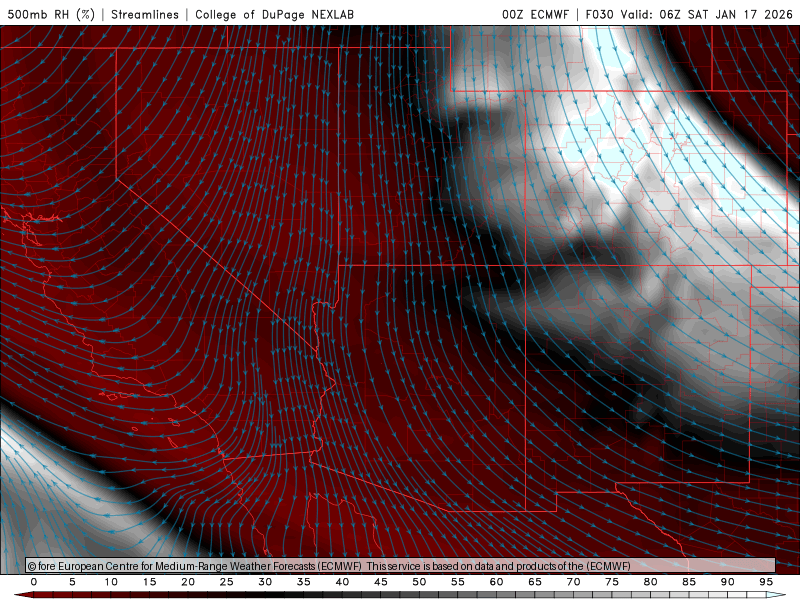Click "College of DuPage NEXLAB" header text

[274, 14]
